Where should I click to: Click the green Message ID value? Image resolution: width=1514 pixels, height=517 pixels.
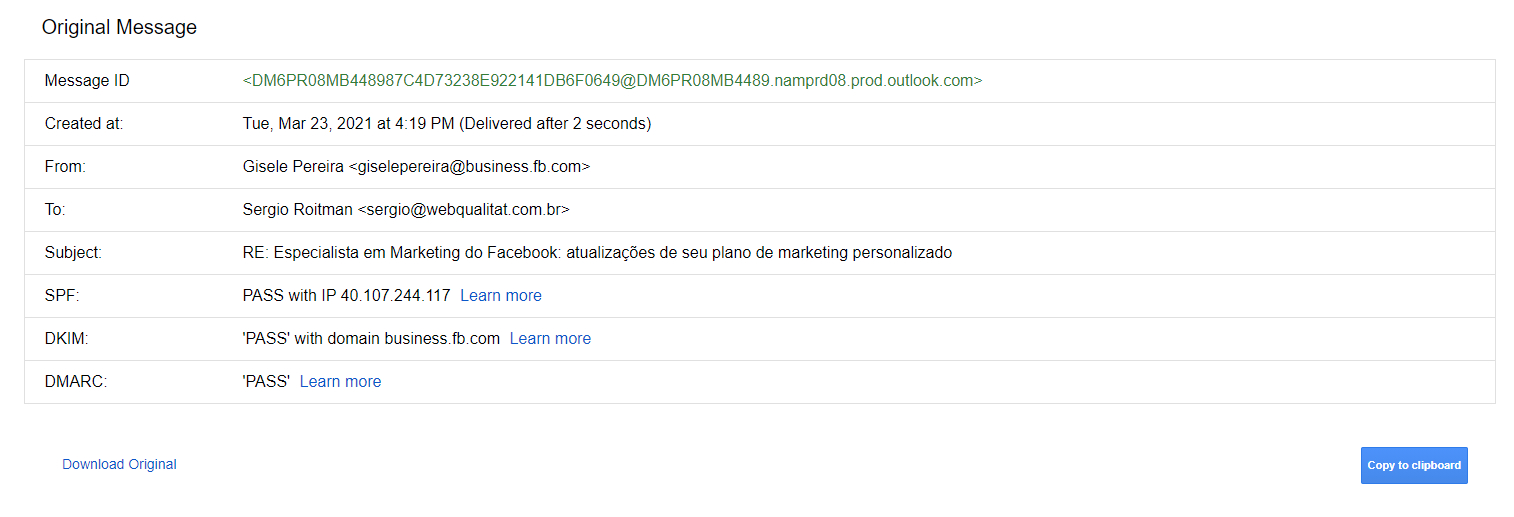[612, 81]
